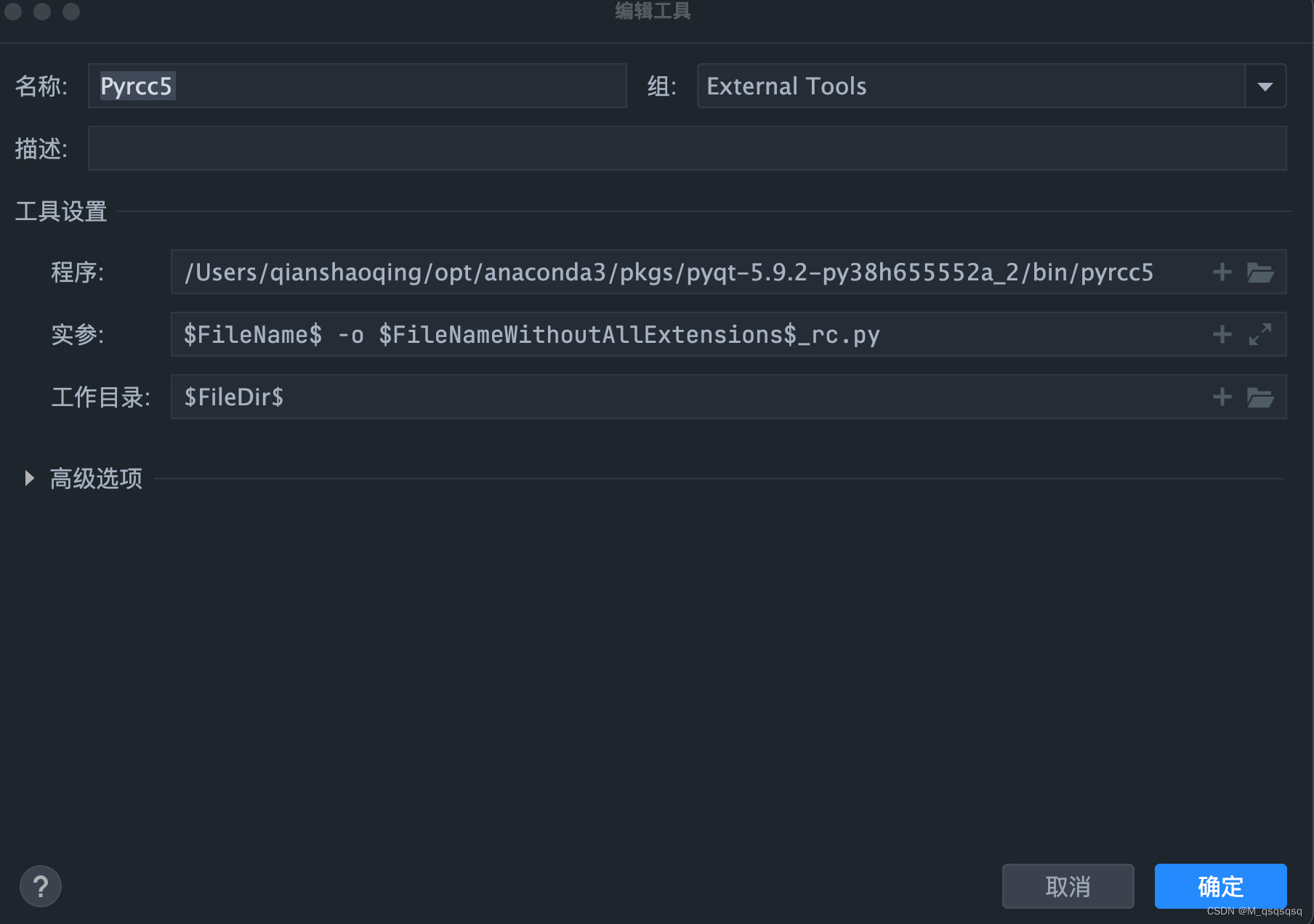
Task: Click the 取消 cancel button
Action: (x=1068, y=886)
